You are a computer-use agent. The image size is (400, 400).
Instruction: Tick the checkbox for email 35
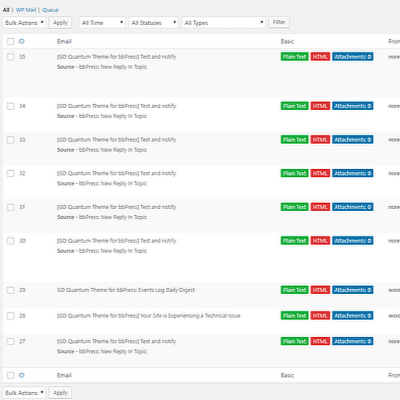pos(11,57)
